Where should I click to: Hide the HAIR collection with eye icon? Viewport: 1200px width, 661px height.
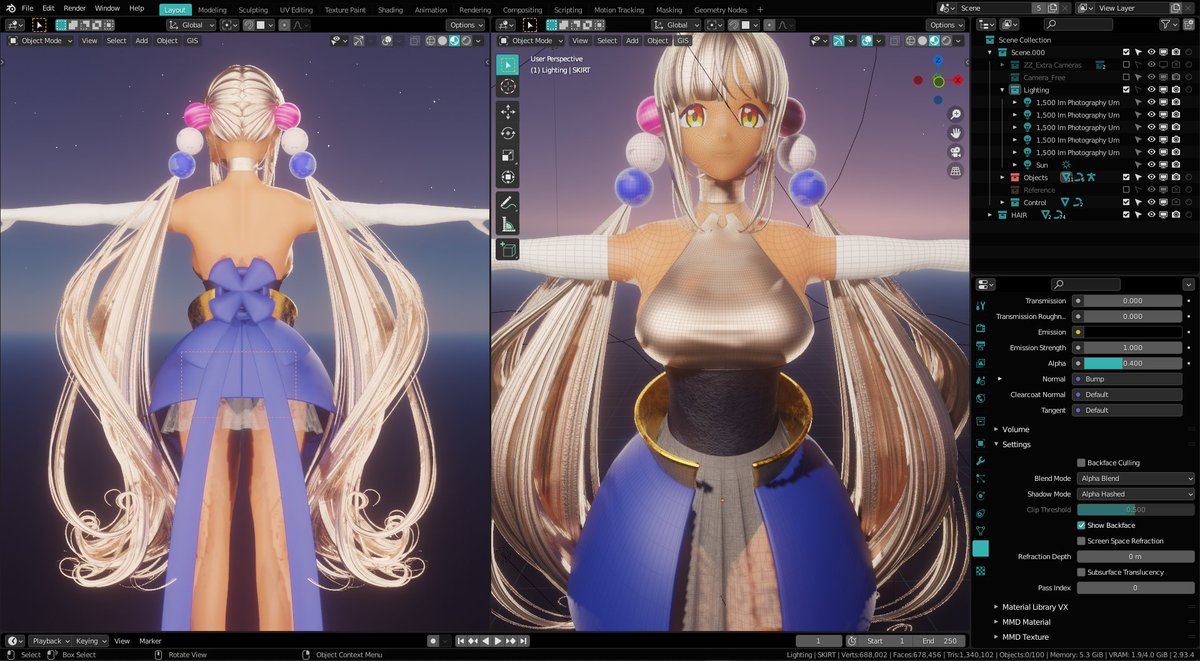1150,215
